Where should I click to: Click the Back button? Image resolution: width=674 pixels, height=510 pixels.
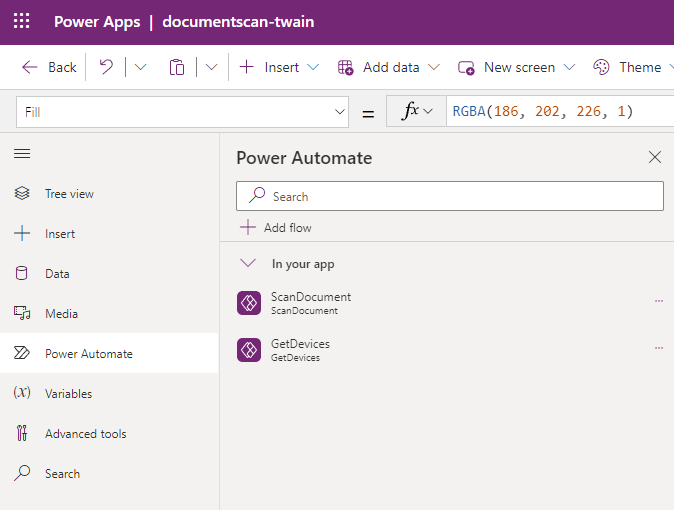click(50, 67)
